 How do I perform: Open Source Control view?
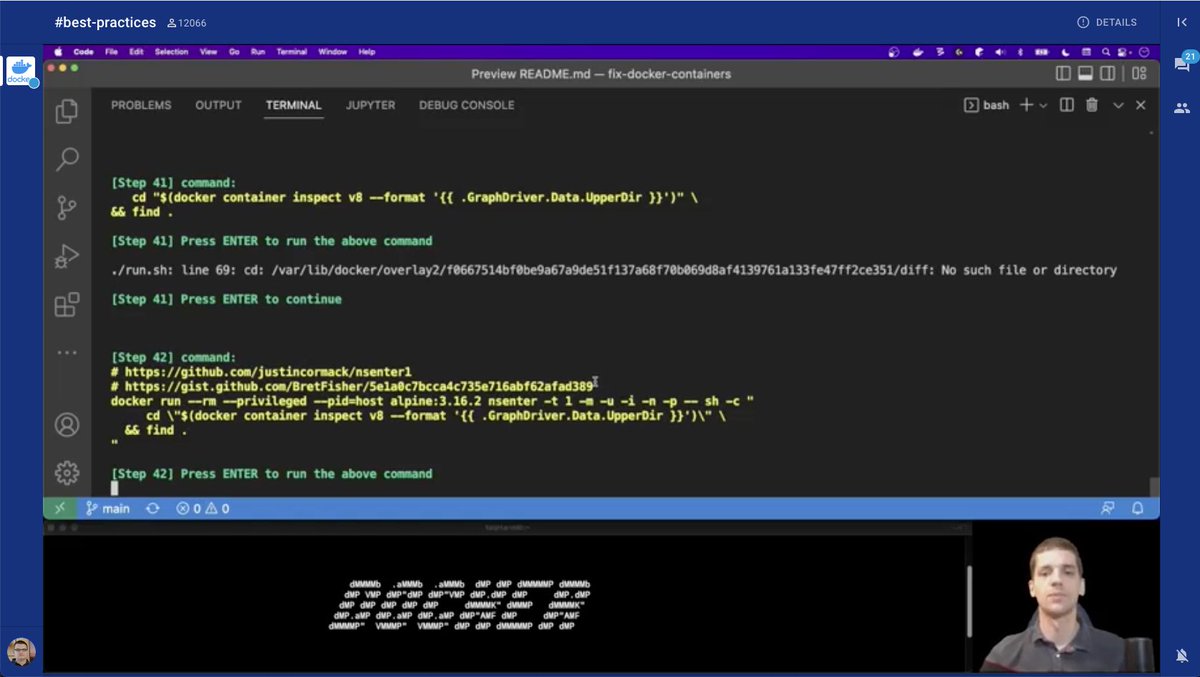coord(67,207)
